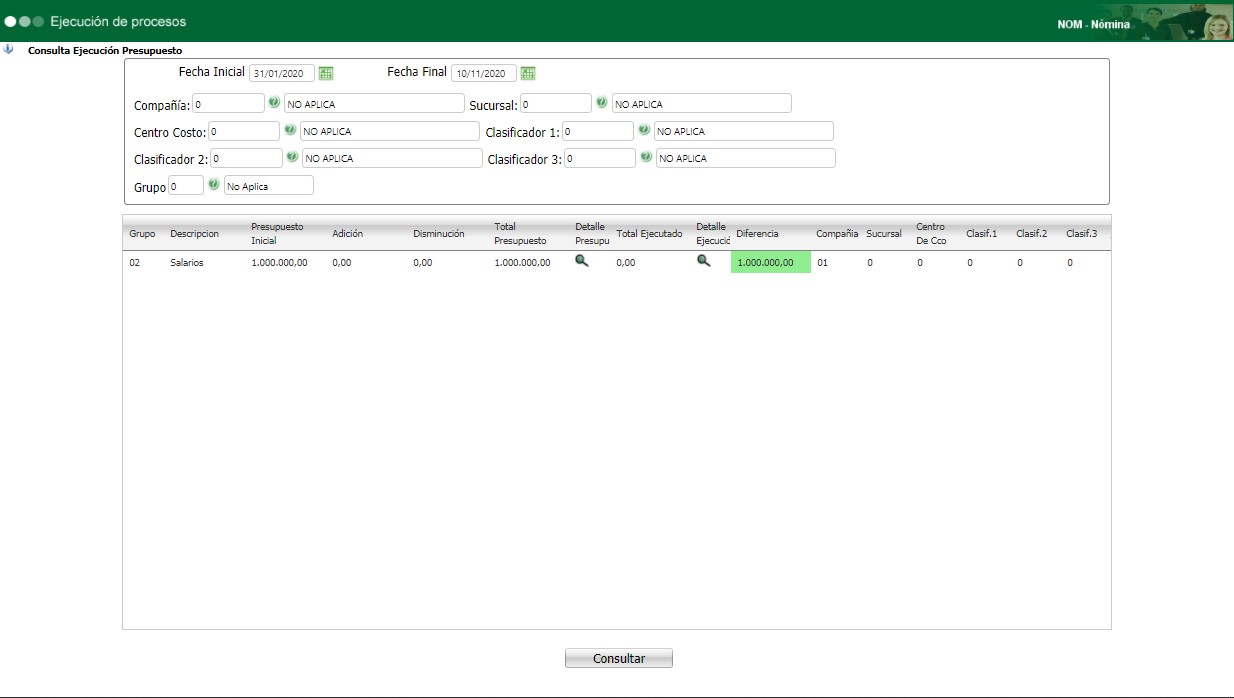1234x698 pixels.
Task: Click the Diferencia column header
Action: pyautogui.click(x=757, y=233)
